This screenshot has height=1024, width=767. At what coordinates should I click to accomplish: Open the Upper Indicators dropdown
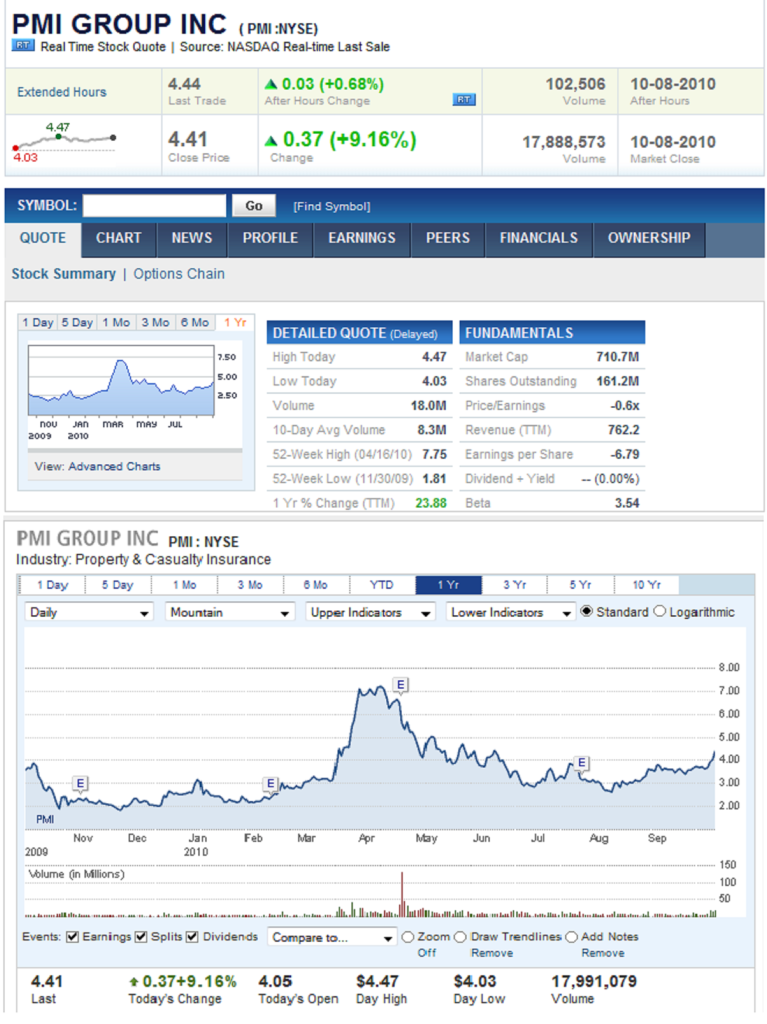coord(371,612)
